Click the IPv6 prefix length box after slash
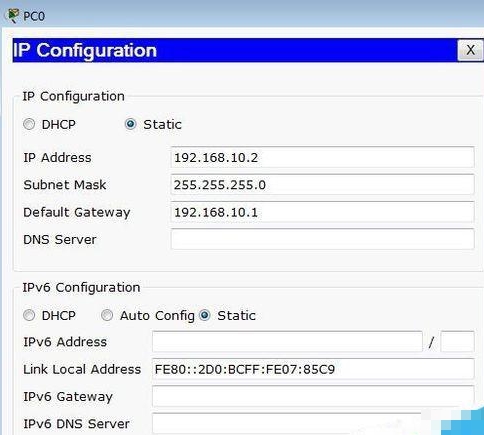Screen dimensions: 484x435 coord(457,342)
